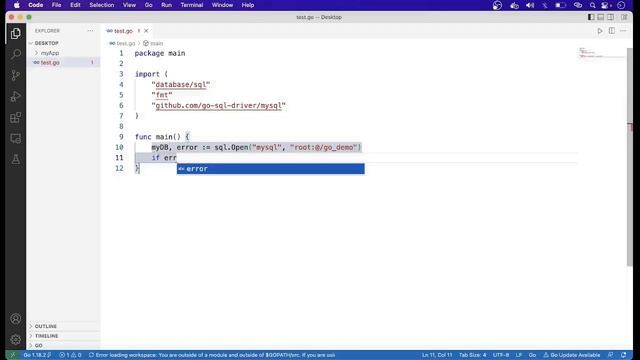The height and width of the screenshot is (360, 640).
Task: Toggle panel layout icon in title bar
Action: tap(600, 17)
